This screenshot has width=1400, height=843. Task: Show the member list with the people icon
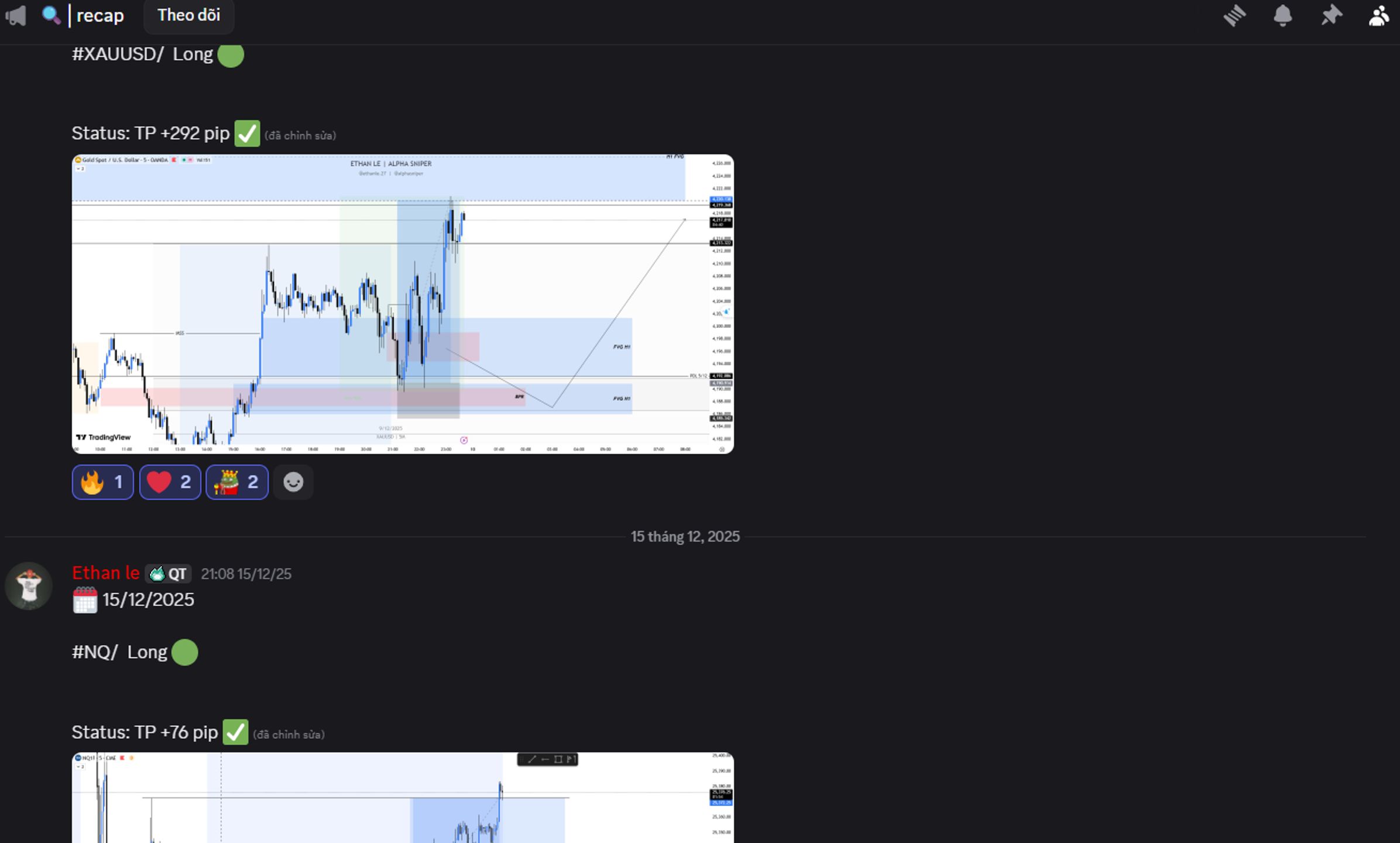pyautogui.click(x=1379, y=15)
